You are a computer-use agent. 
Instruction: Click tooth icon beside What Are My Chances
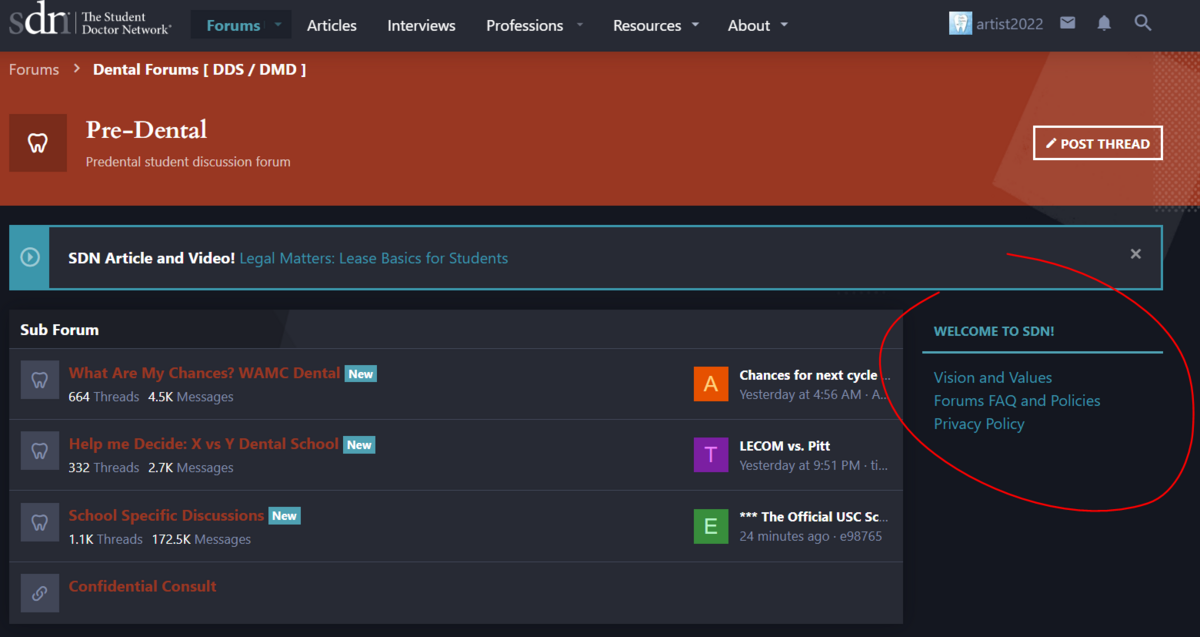coord(40,381)
